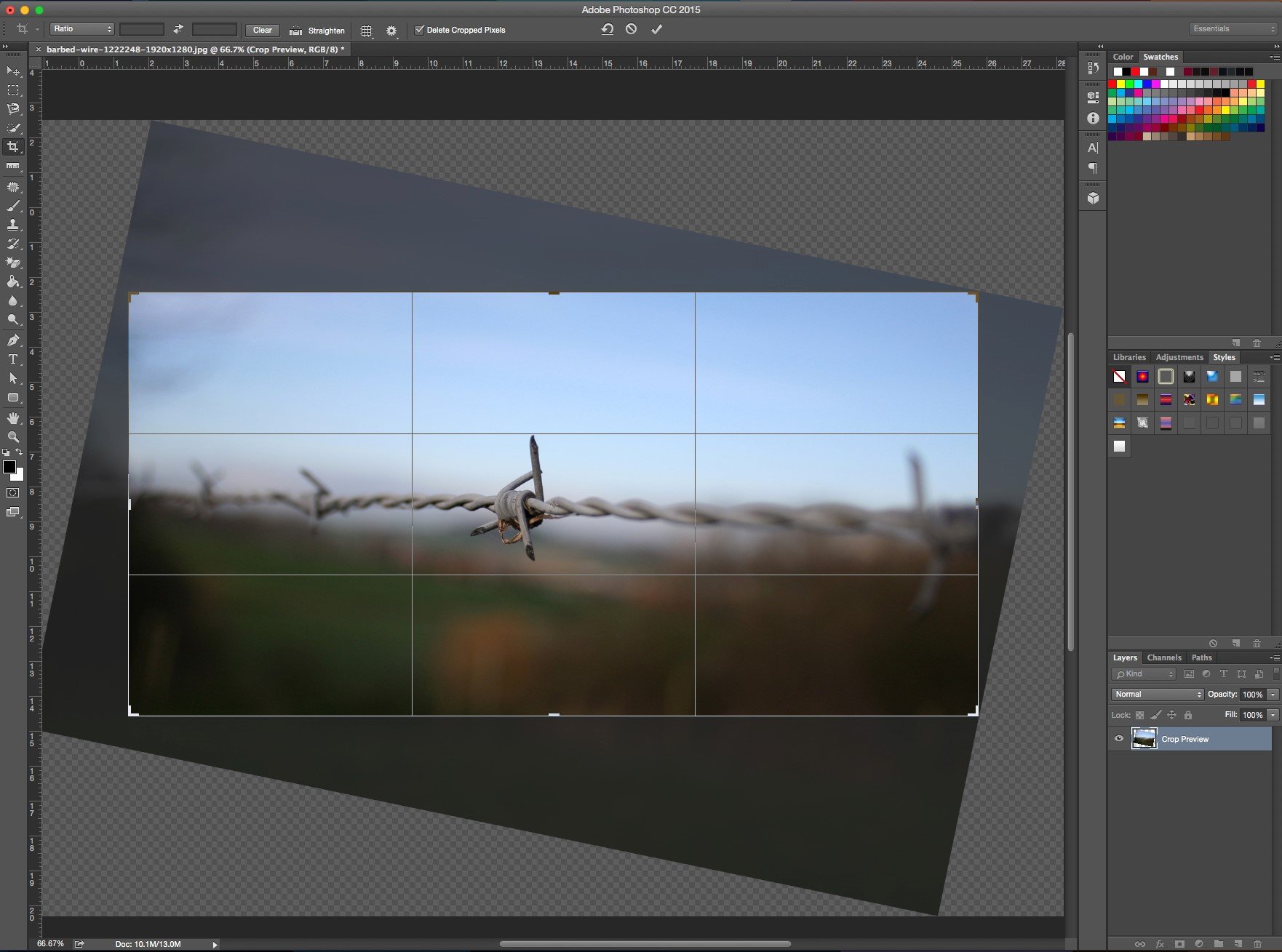Switch to the Libraries tab
The image size is (1282, 952).
(1129, 357)
